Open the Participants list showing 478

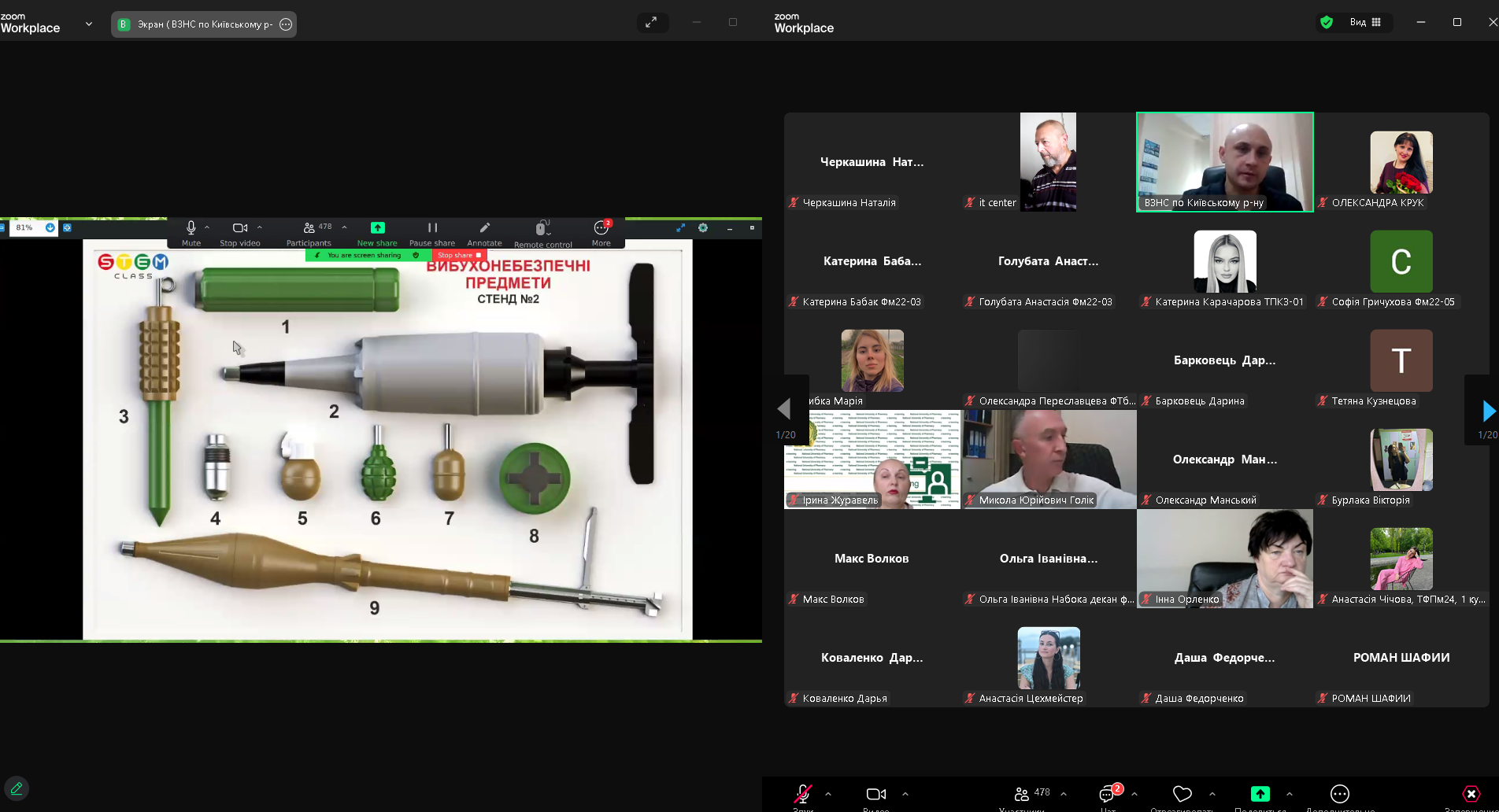click(1031, 794)
